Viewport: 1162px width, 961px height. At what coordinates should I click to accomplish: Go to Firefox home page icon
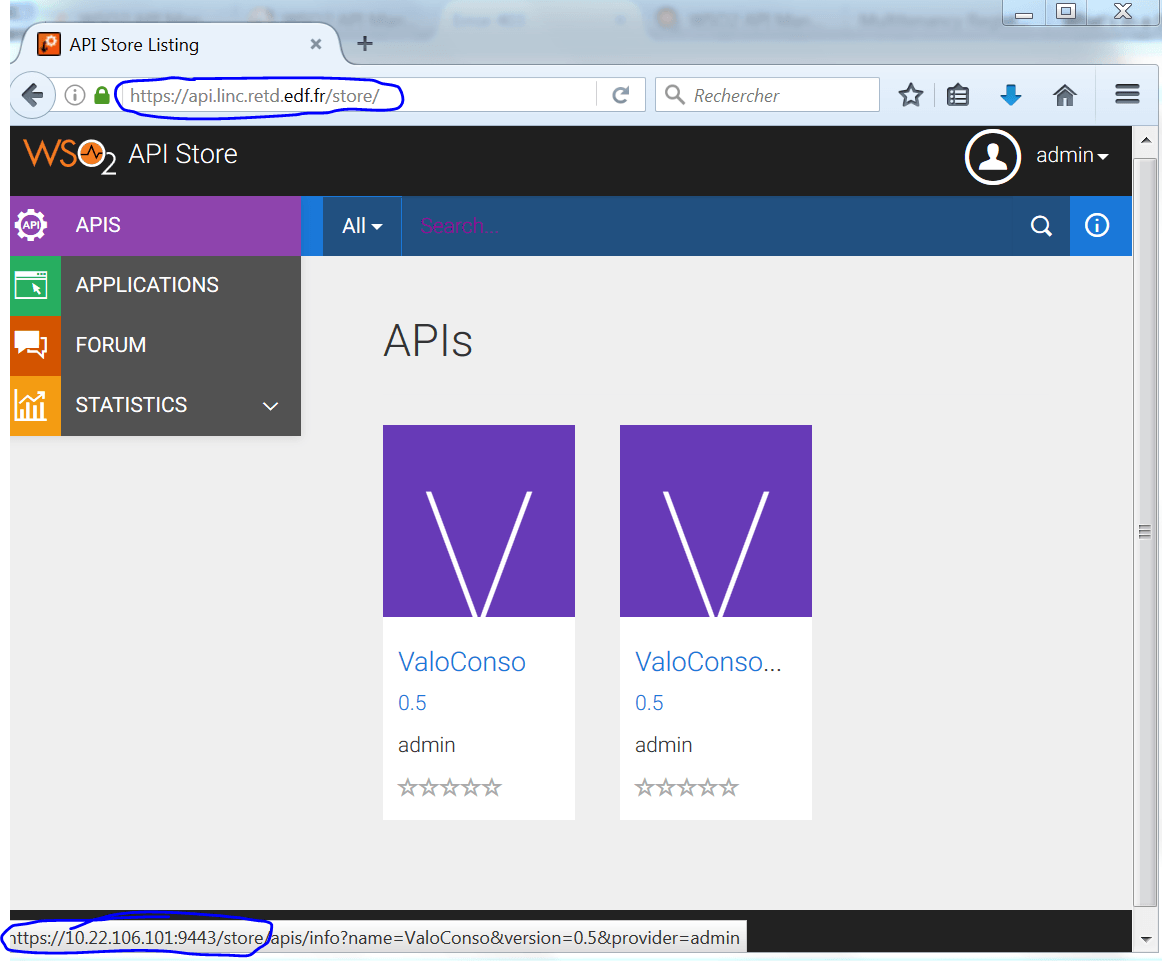point(1065,95)
